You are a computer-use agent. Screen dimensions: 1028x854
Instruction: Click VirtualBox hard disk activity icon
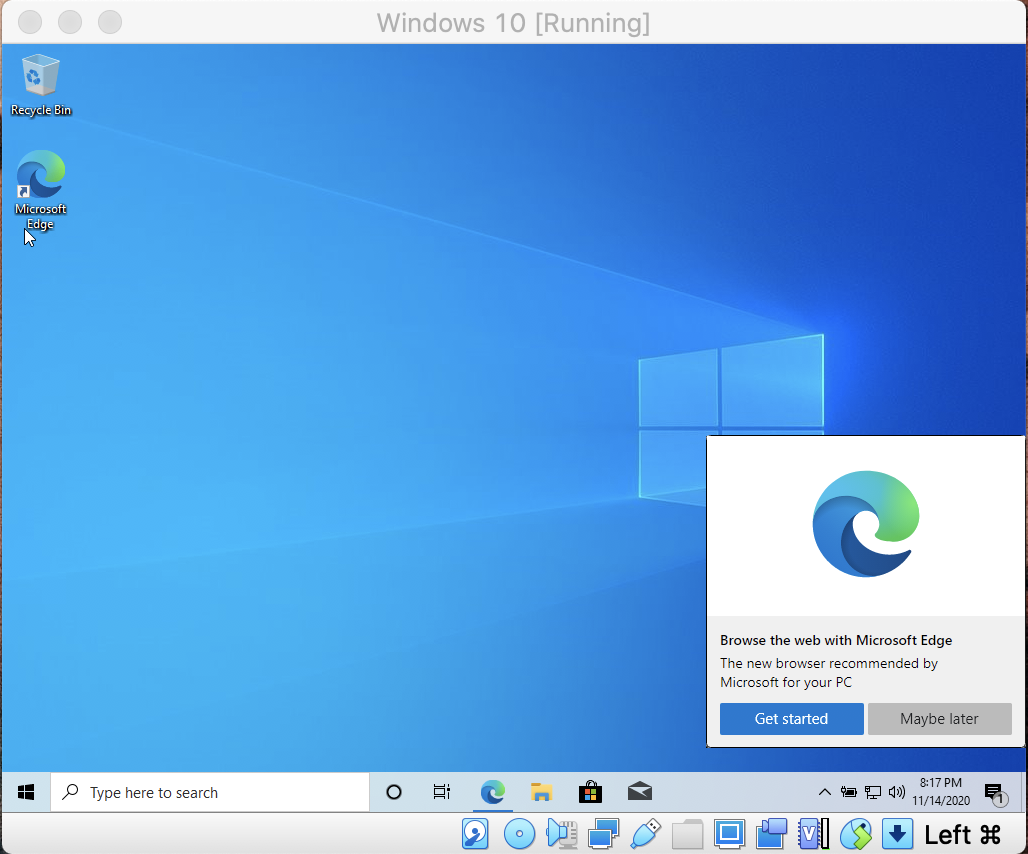475,834
